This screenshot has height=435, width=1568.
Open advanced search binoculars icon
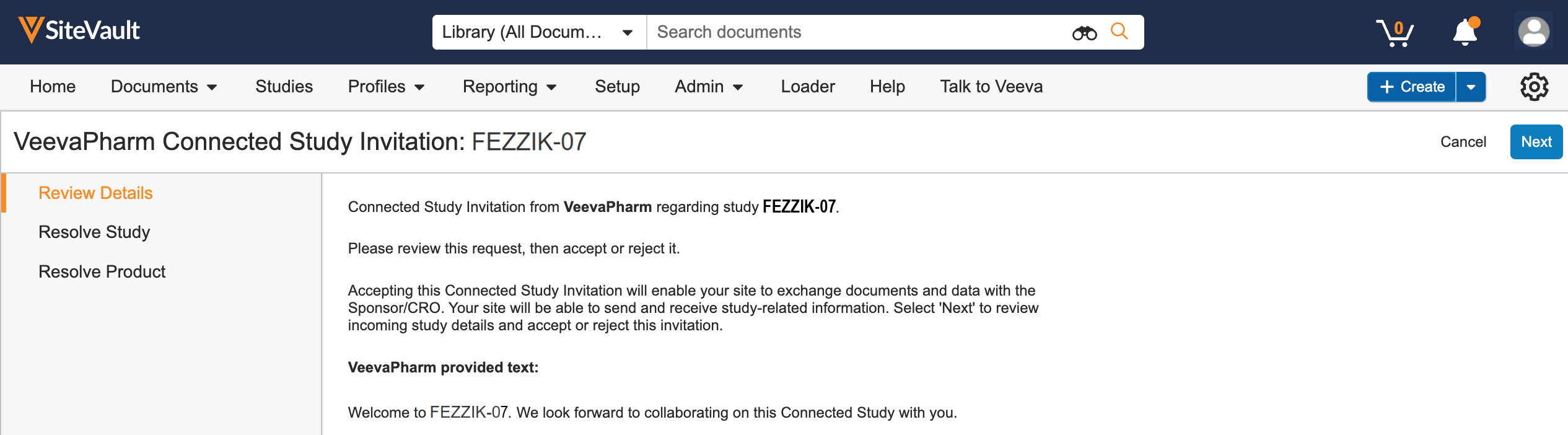1084,32
